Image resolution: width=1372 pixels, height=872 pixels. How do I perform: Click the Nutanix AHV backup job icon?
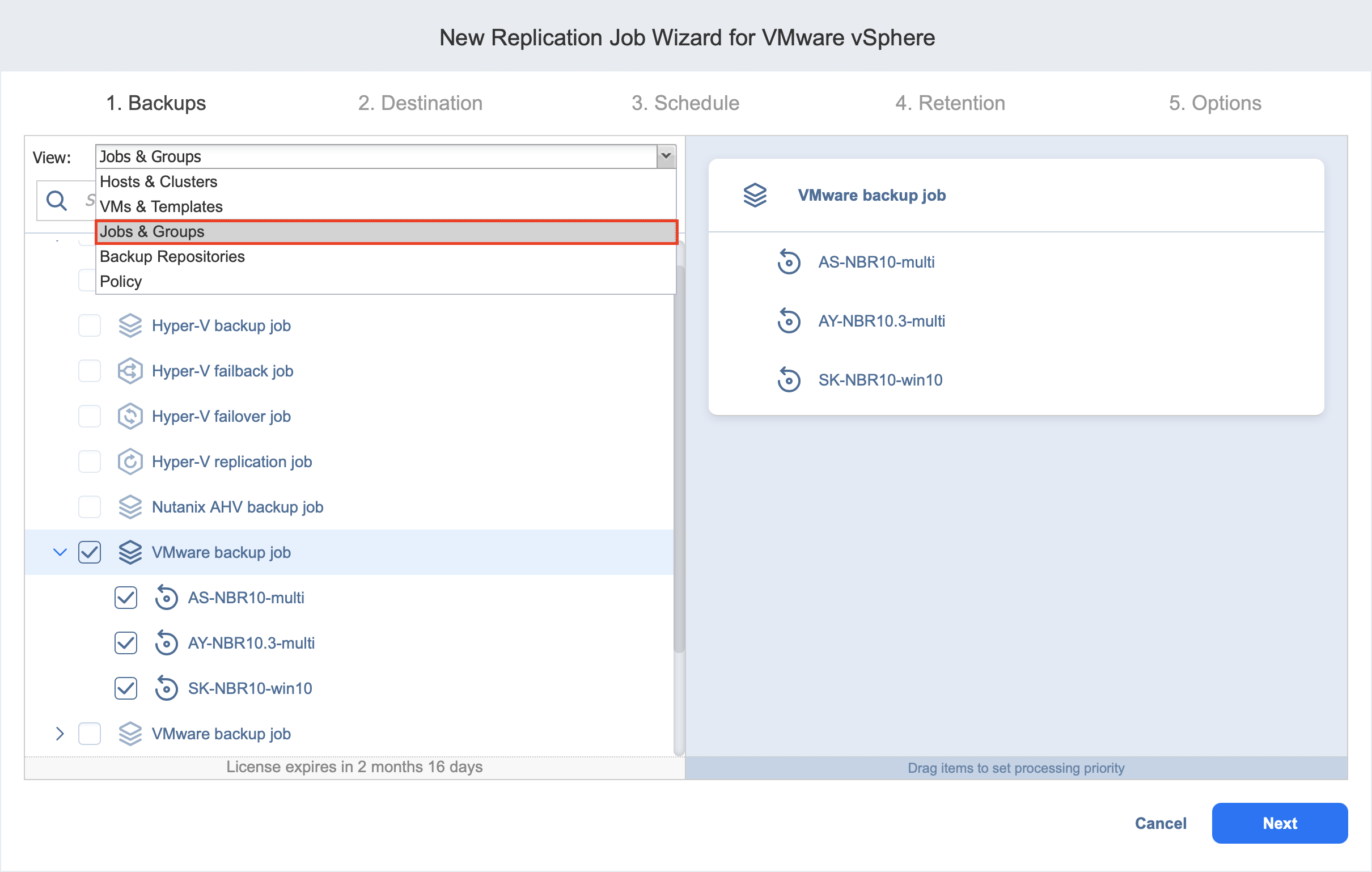coord(130,507)
